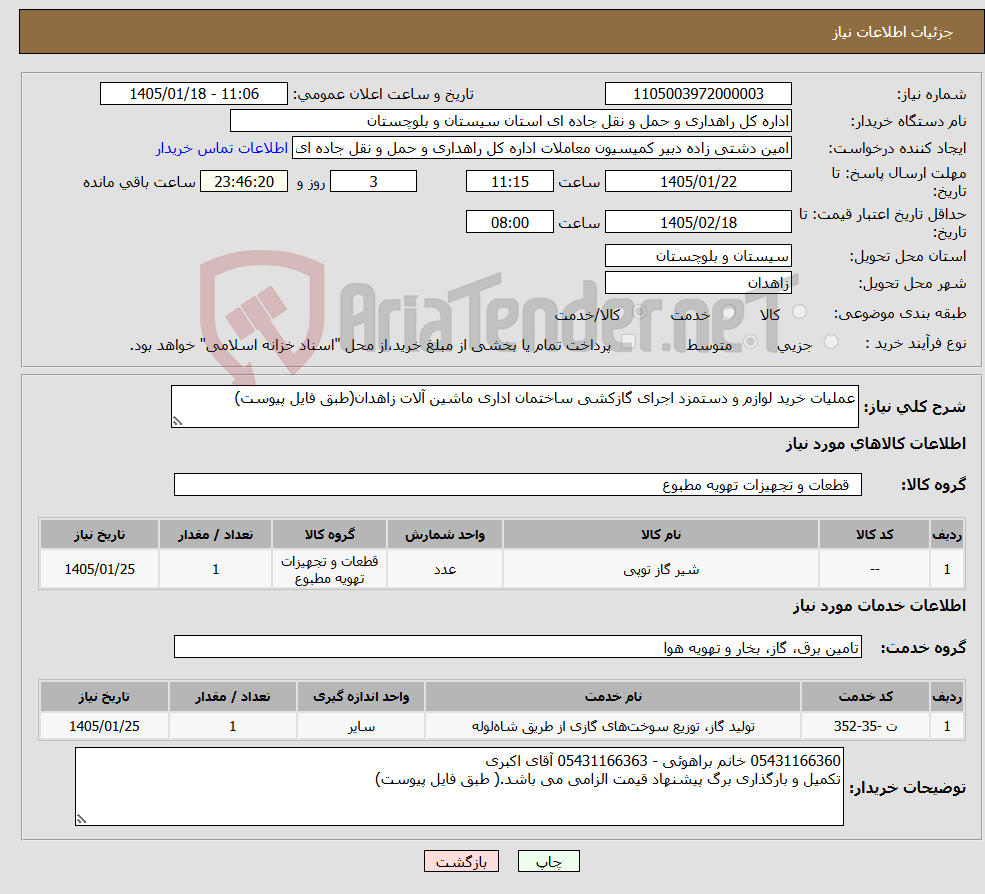Viewport: 985px width, 894px height.
Task: Click the قطعات و تجهیزات تهویه مطبوع table cell
Action: [x=329, y=569]
